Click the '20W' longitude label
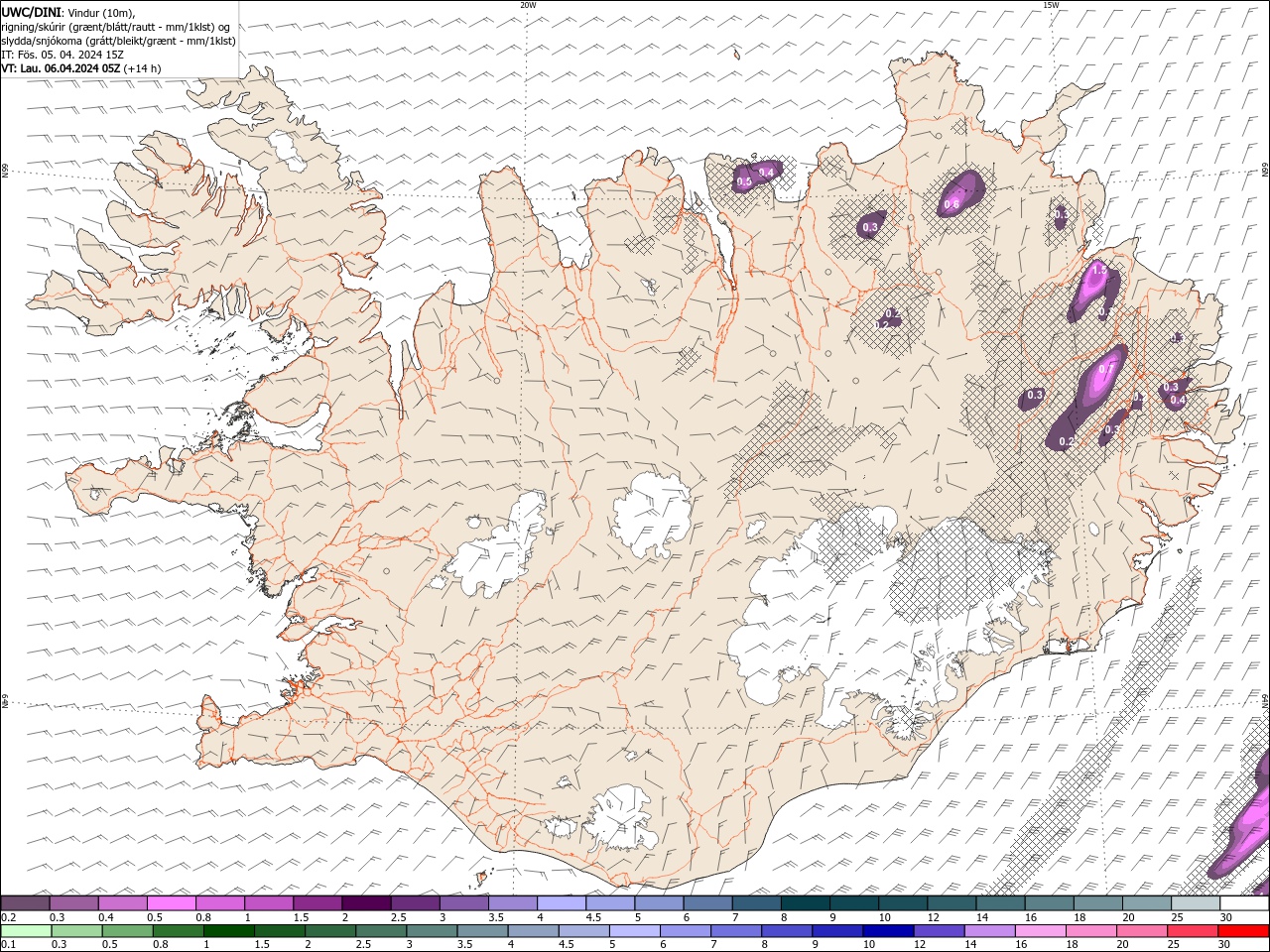This screenshot has height=952, width=1270. [528, 5]
